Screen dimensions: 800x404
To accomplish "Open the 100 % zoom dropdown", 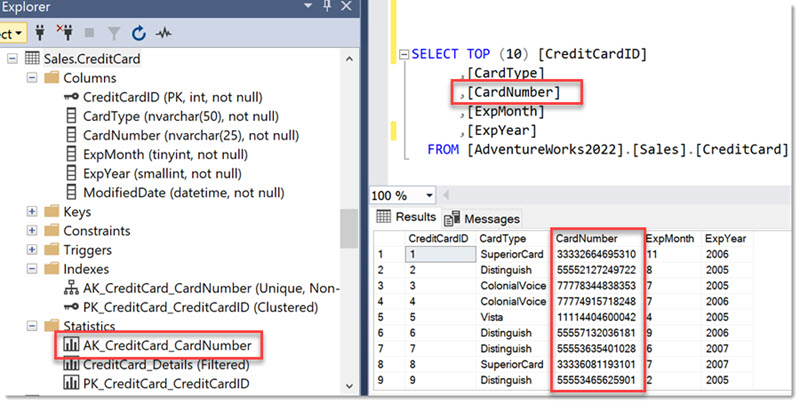I will (x=429, y=195).
